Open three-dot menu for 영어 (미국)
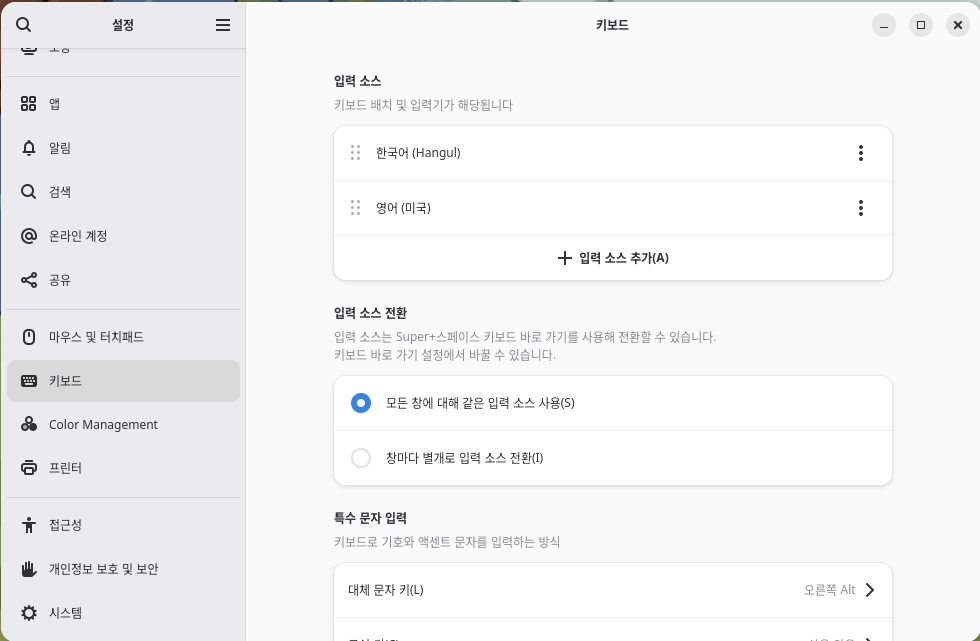Screen dimensions: 980x641 tap(861, 208)
